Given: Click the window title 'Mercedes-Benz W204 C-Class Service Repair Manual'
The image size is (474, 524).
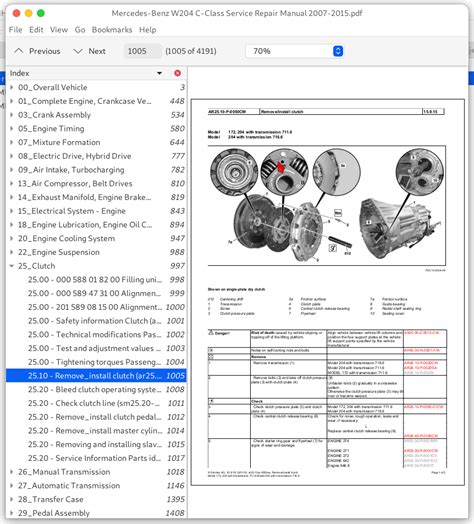Looking at the screenshot, I should pos(237,13).
